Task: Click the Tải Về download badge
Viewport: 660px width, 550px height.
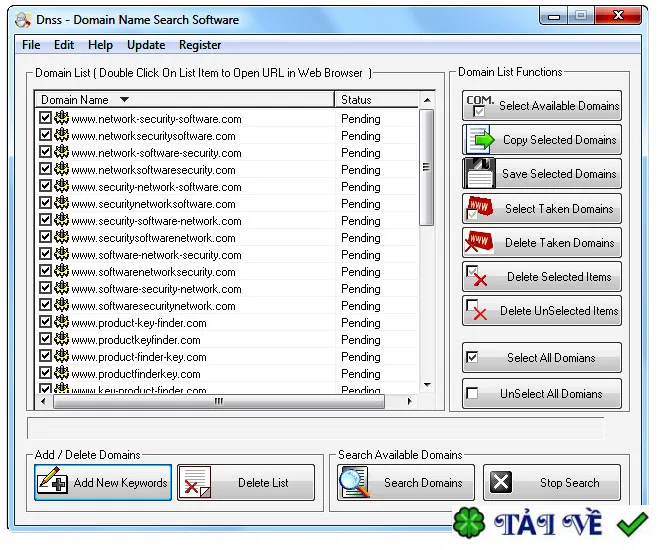Action: pos(551,525)
